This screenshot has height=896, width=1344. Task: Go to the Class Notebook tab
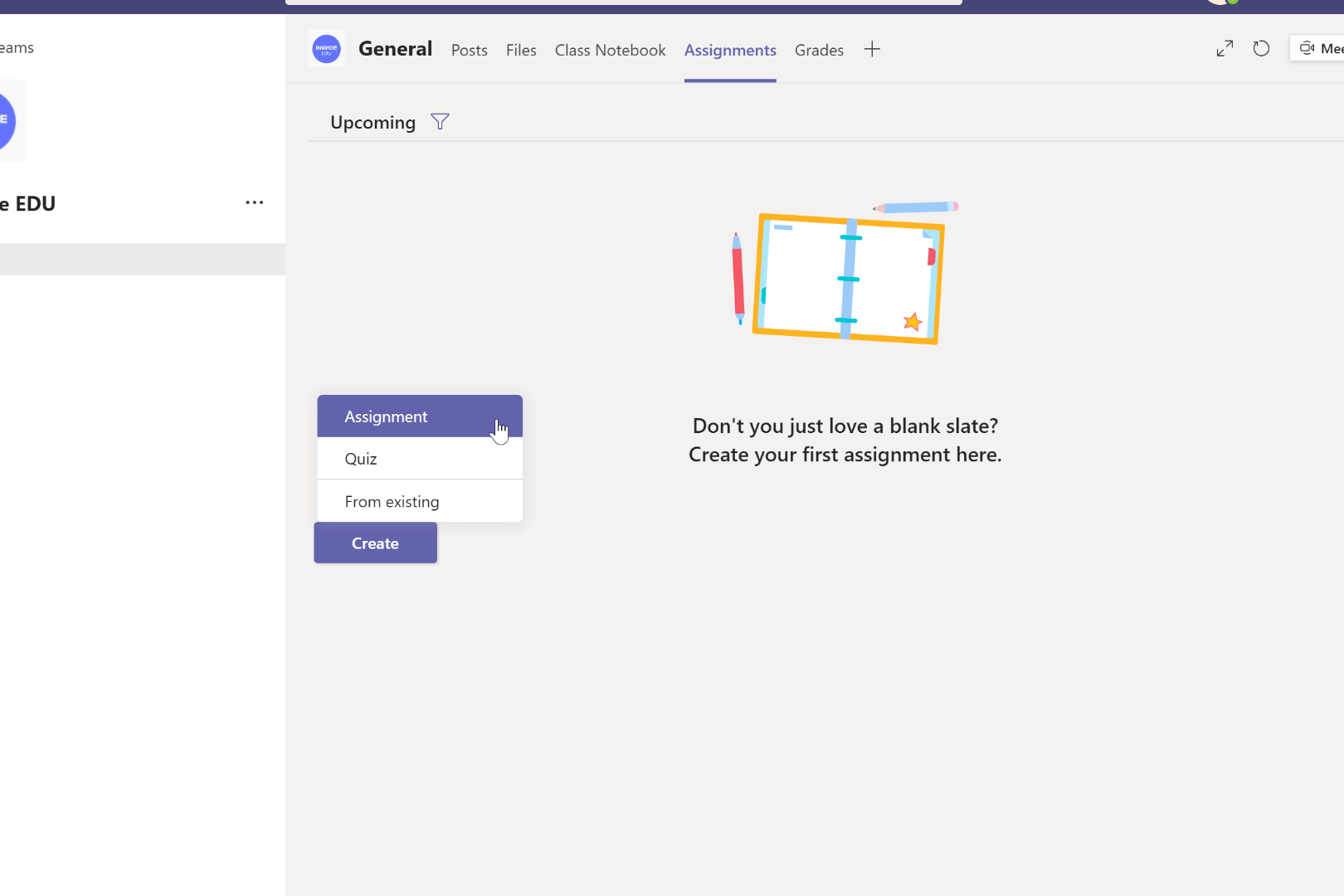[610, 50]
